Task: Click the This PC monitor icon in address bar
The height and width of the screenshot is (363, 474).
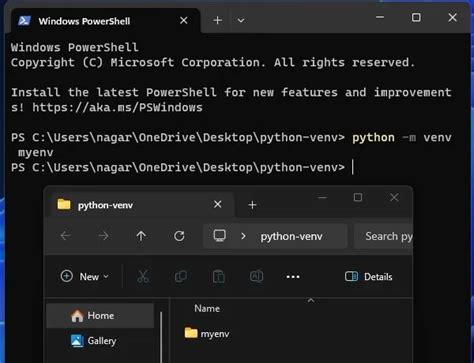Action: click(219, 236)
